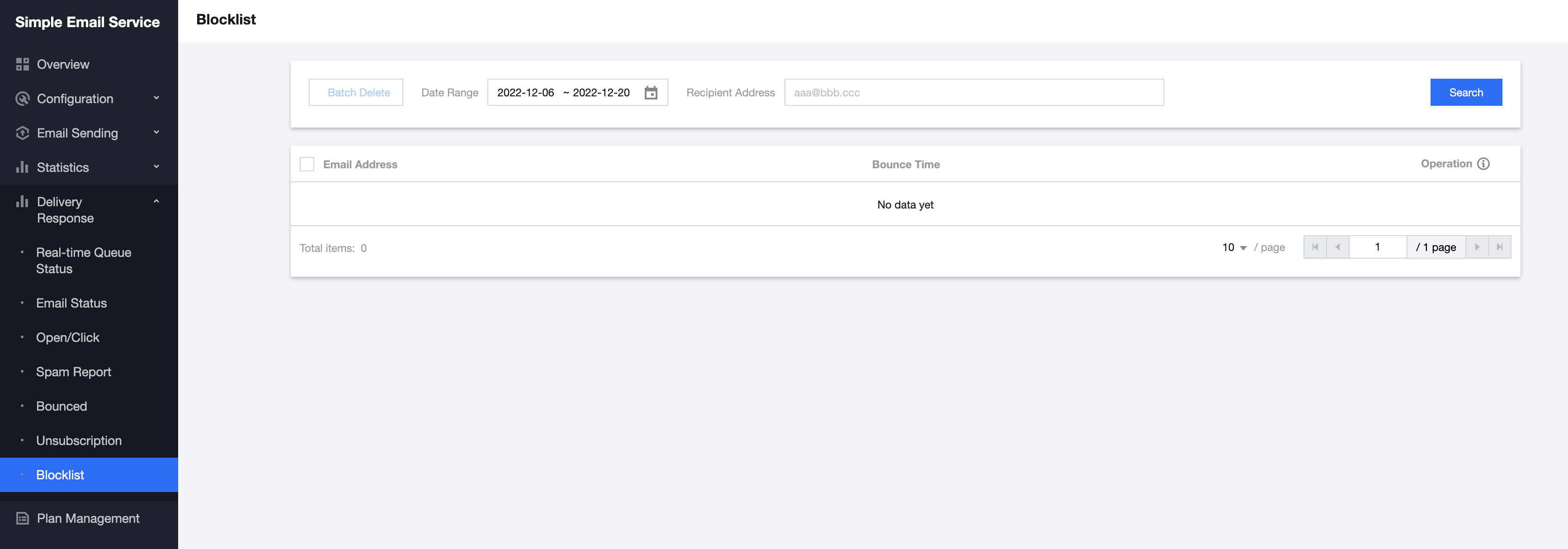Click the Configuration sidebar icon
The width and height of the screenshot is (1568, 549).
pos(23,99)
